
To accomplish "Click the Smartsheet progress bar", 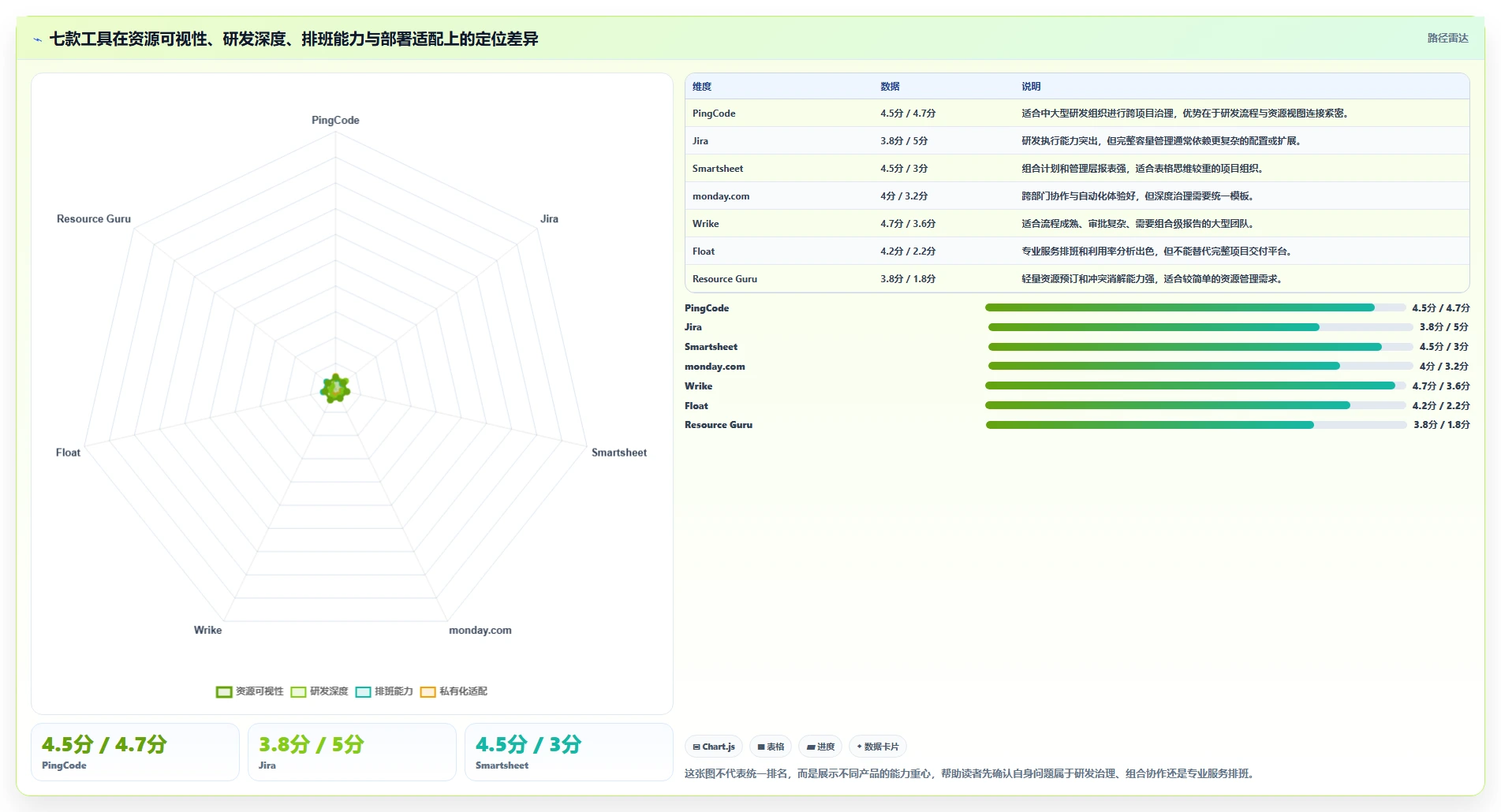I will [x=1200, y=347].
